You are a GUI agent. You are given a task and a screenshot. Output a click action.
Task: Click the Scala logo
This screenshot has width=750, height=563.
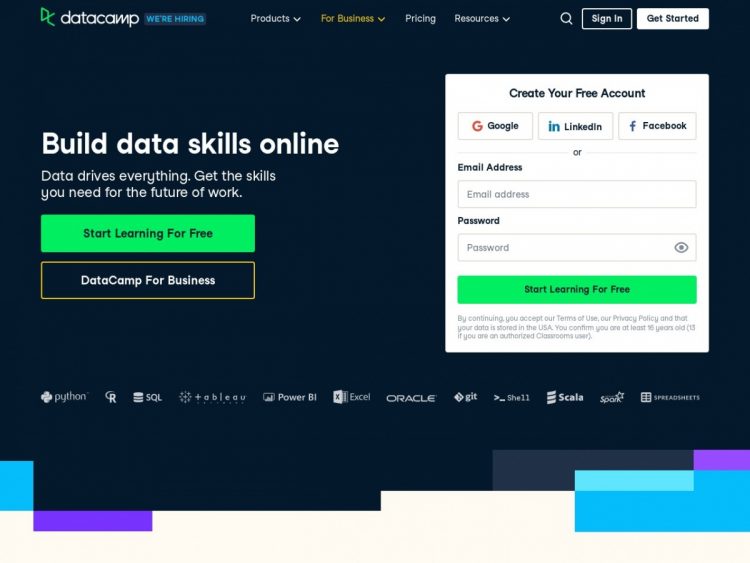tap(565, 397)
